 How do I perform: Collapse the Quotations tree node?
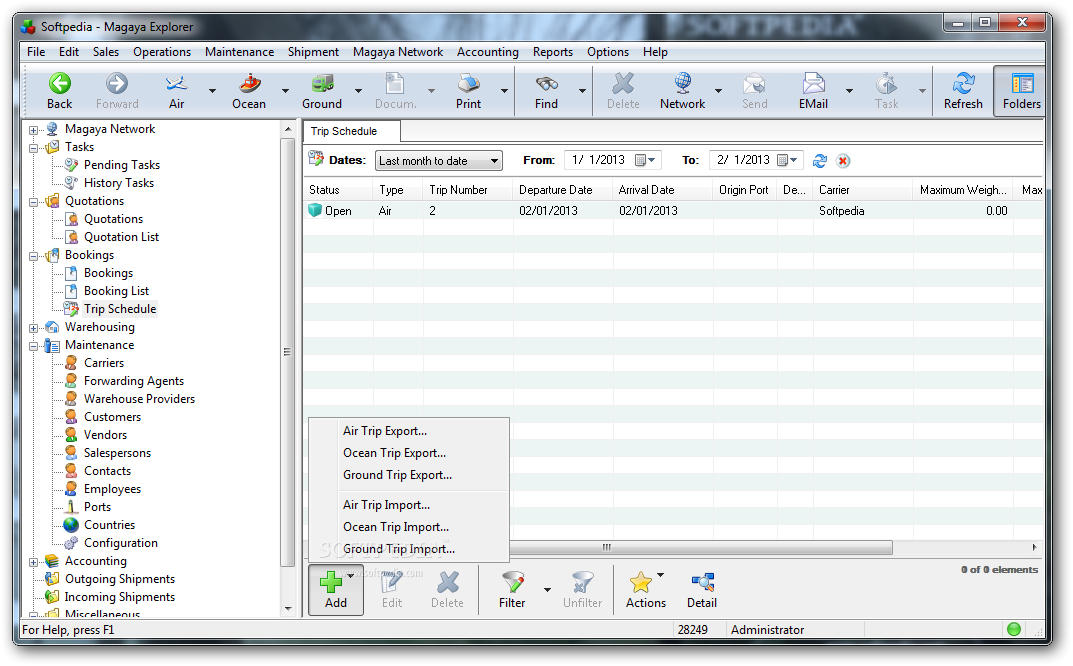coord(33,202)
